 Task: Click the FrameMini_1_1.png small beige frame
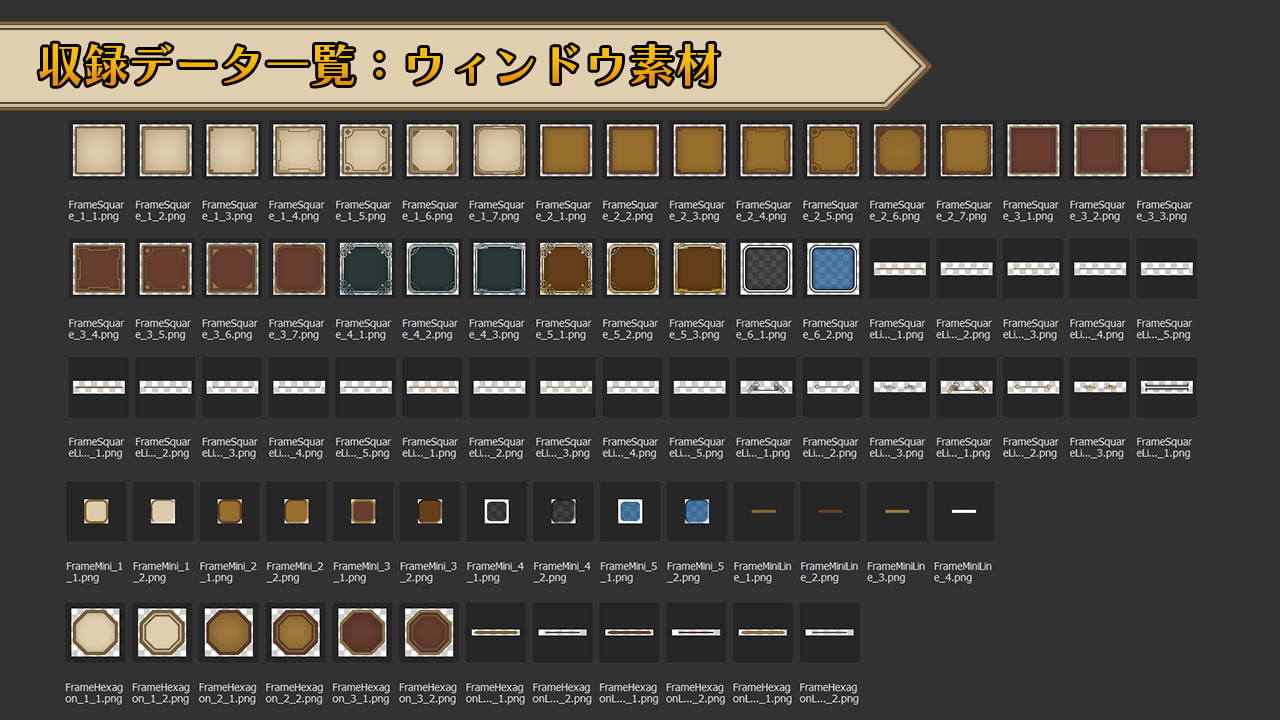pyautogui.click(x=96, y=511)
